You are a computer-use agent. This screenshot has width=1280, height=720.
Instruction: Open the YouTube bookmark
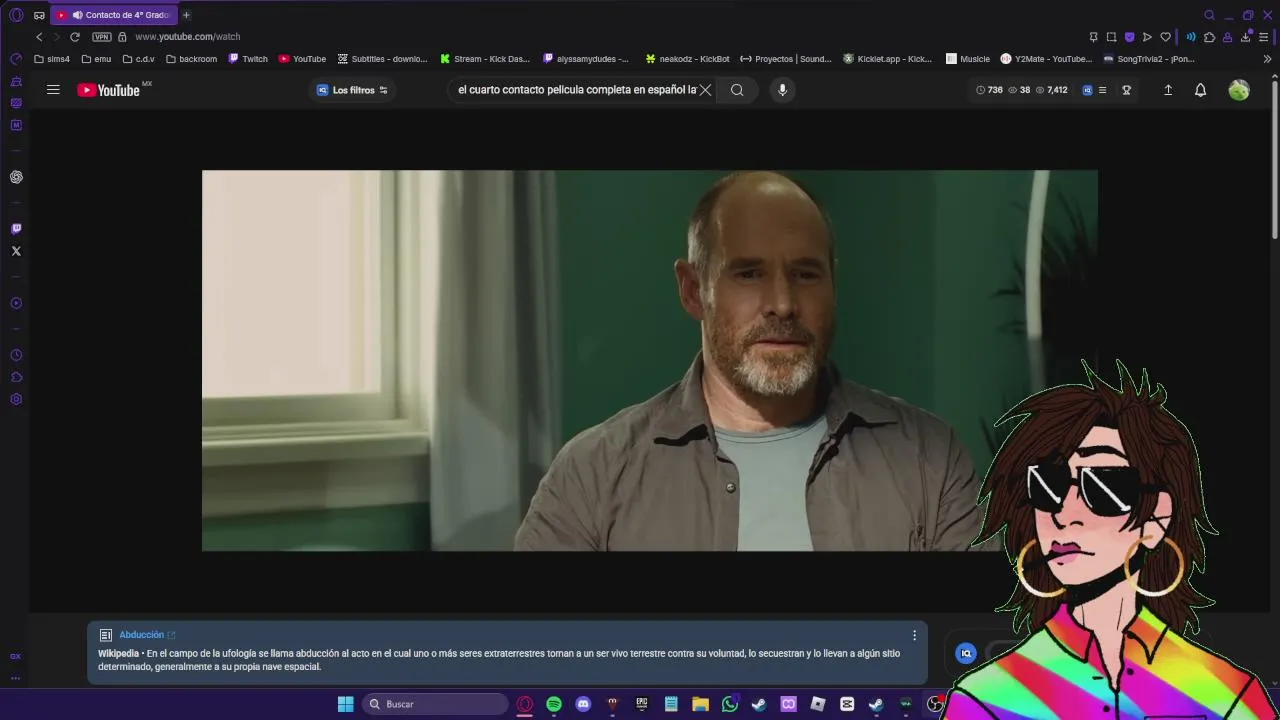(302, 59)
